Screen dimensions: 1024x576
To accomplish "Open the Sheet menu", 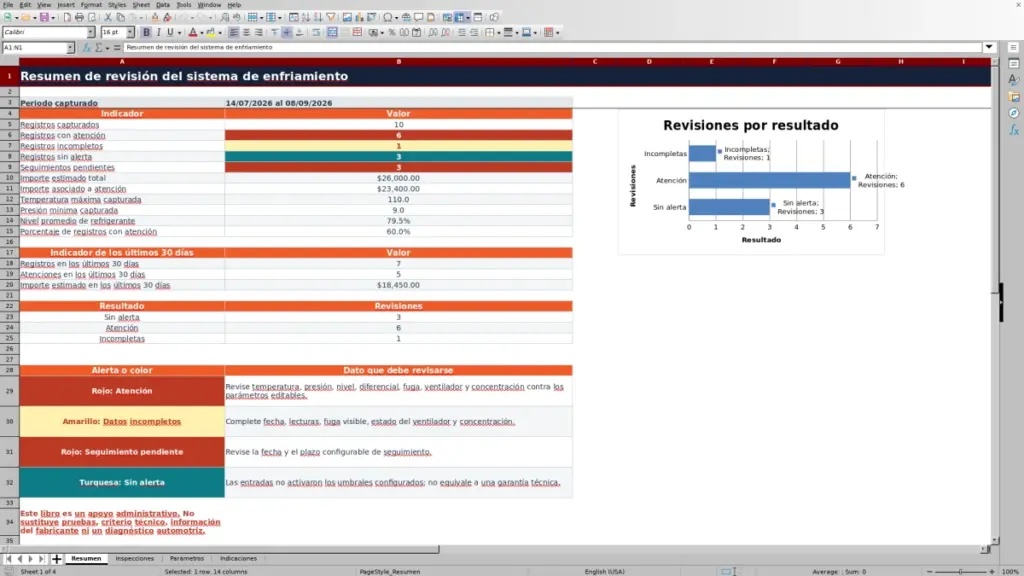I will [x=141, y=5].
